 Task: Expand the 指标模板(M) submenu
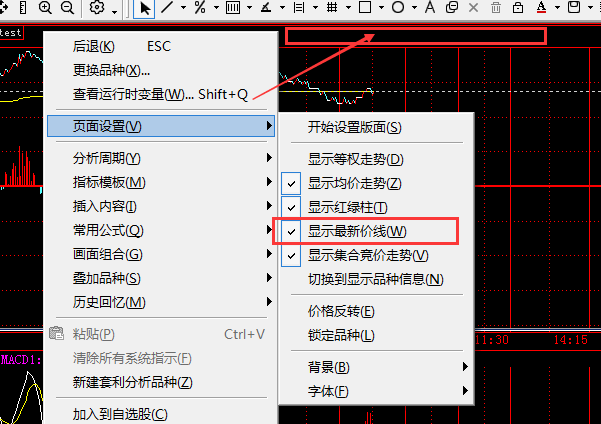(161, 182)
